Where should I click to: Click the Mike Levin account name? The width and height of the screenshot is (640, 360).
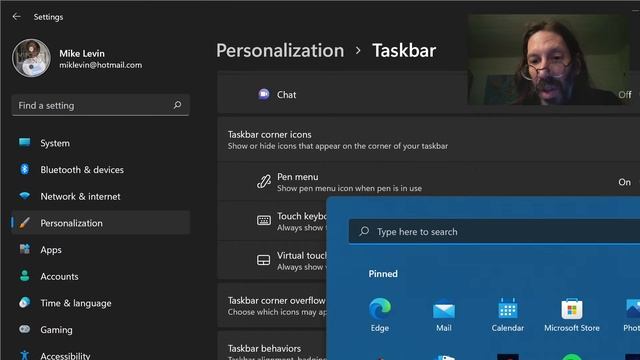coord(82,53)
